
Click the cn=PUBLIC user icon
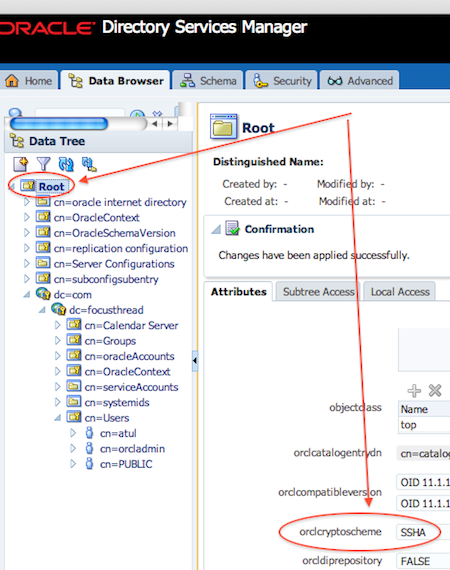coord(89,463)
